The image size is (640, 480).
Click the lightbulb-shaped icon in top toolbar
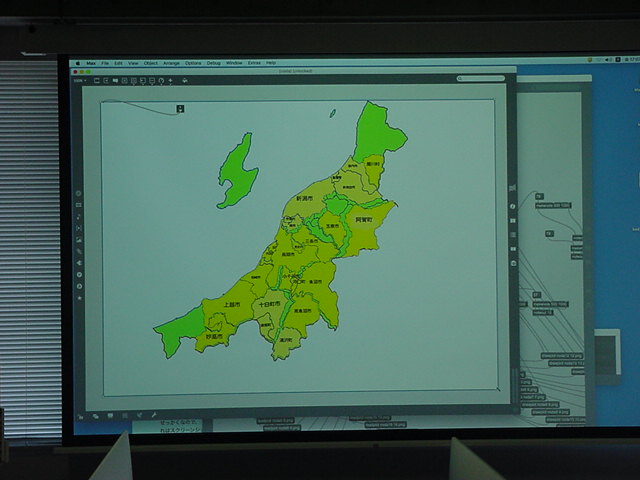[x=161, y=81]
